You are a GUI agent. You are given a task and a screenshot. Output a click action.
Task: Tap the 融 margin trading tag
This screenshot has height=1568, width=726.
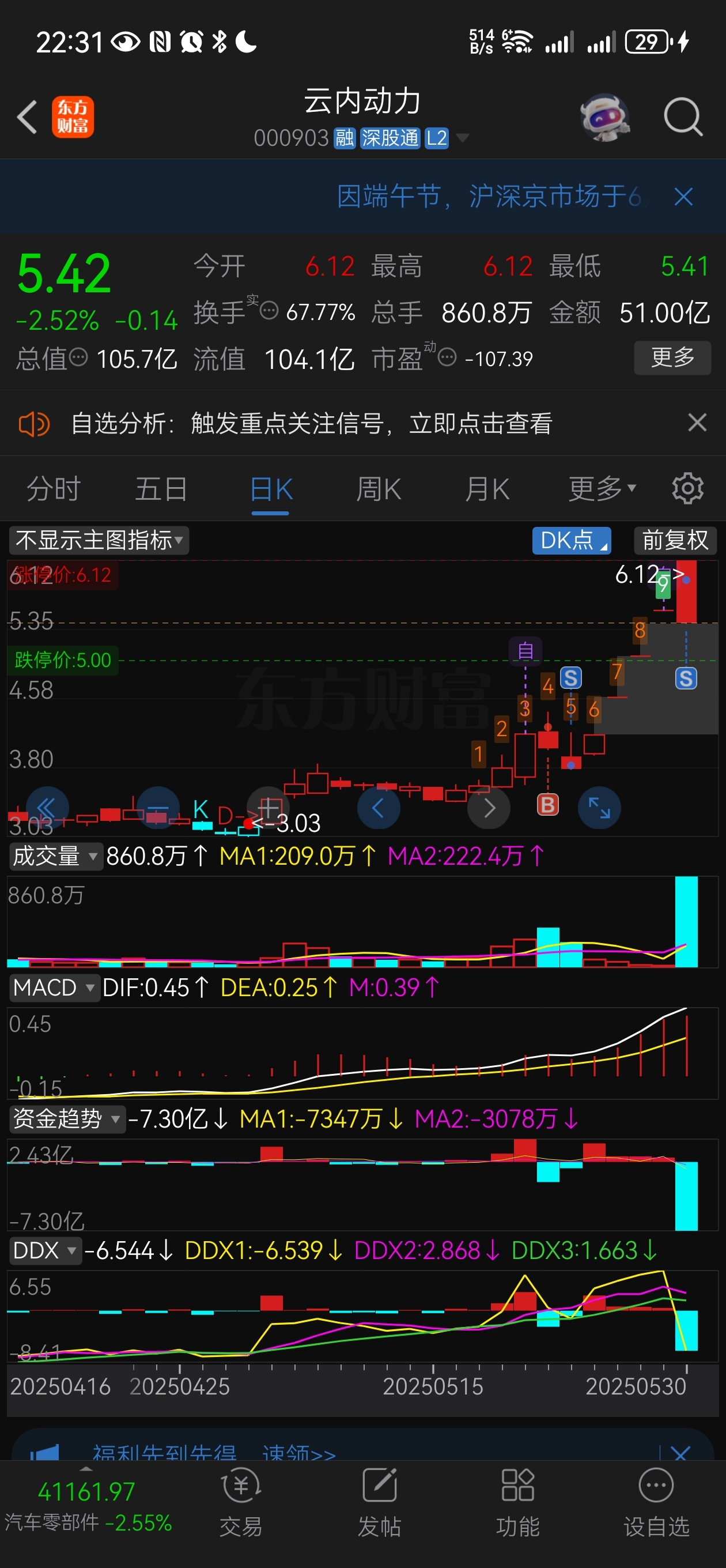[345, 138]
